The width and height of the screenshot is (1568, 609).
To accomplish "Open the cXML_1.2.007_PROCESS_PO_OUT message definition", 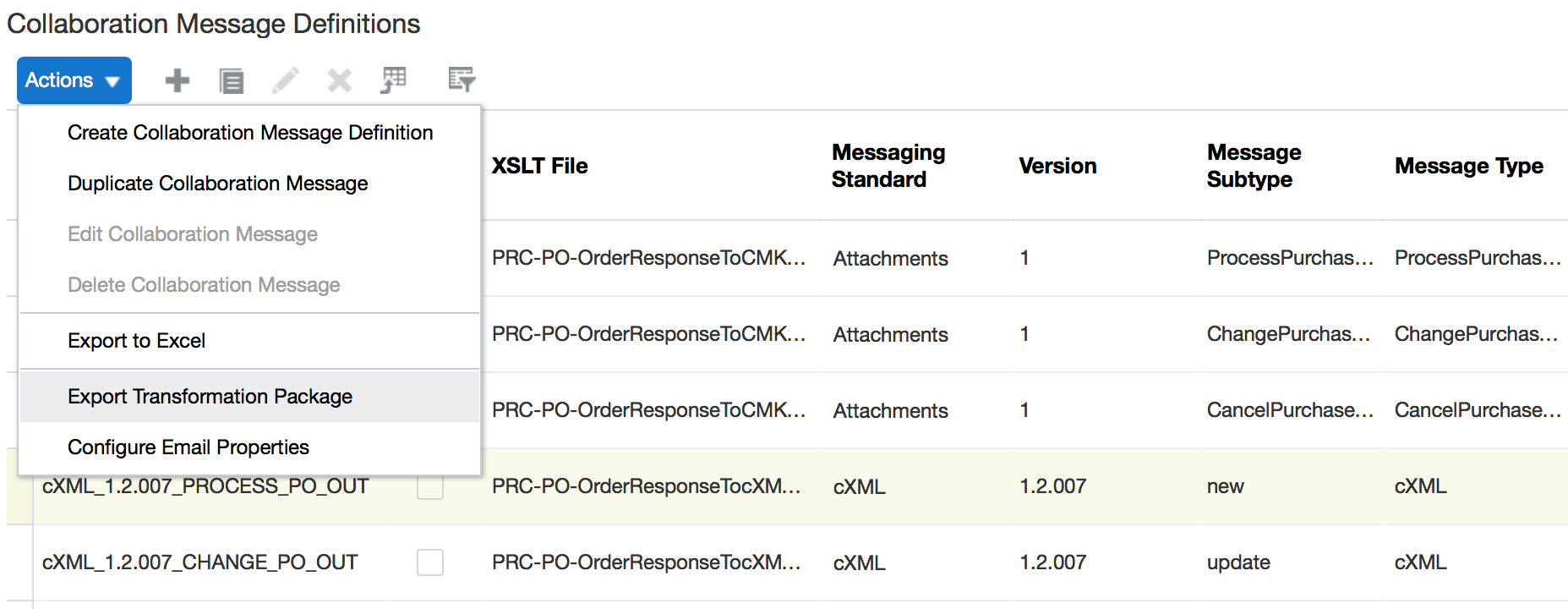I will click(205, 486).
